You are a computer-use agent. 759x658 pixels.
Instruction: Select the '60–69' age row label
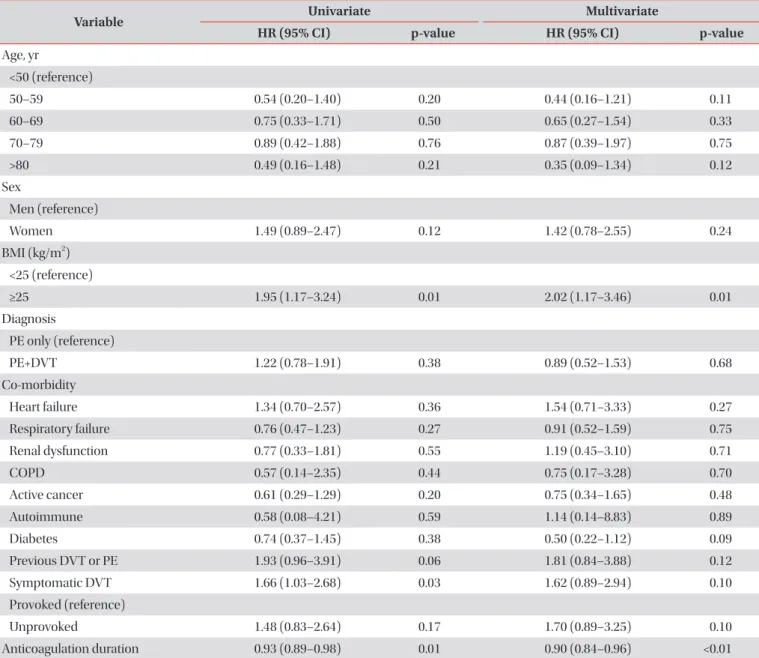coord(26,121)
